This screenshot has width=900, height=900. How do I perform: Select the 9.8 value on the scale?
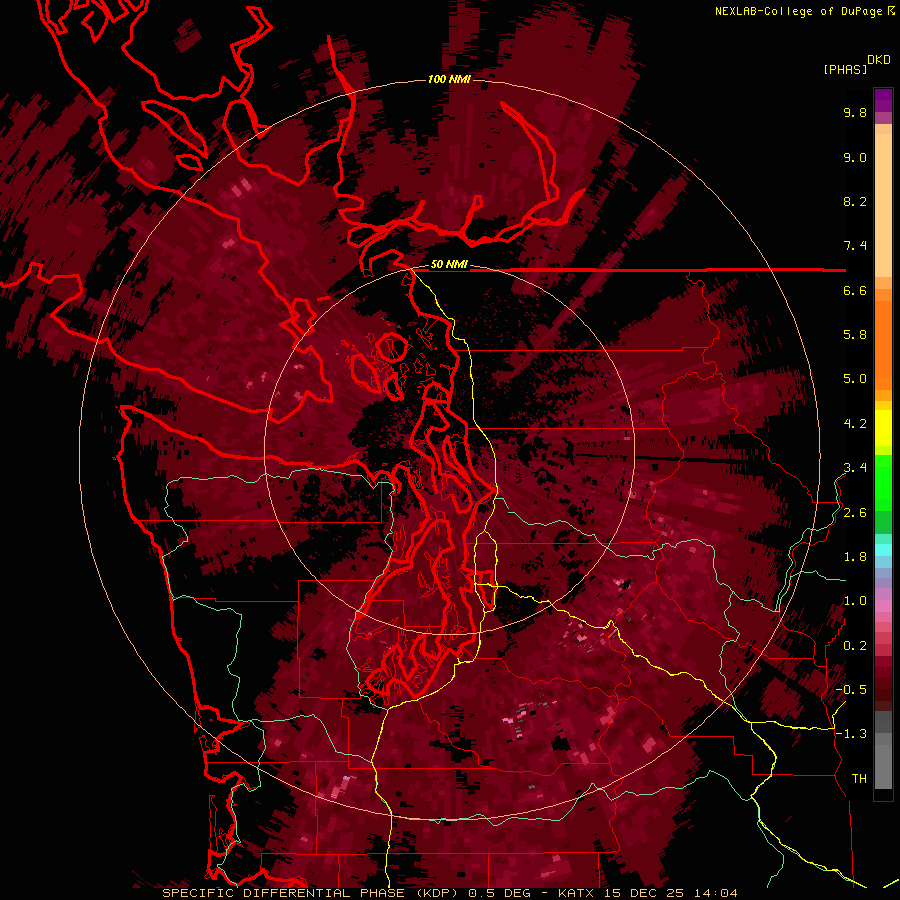855,112
